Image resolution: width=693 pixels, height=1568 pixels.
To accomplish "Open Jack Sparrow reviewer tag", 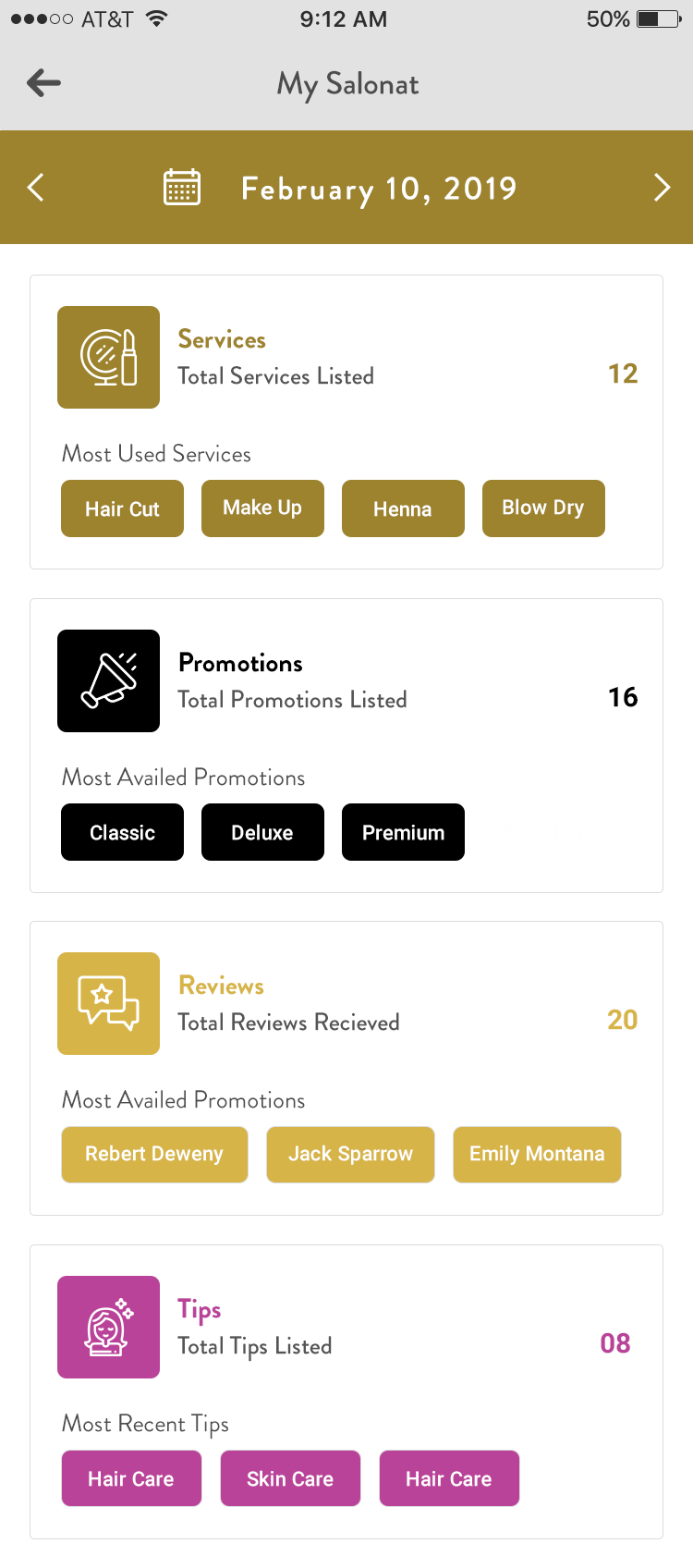I will 350,1155.
